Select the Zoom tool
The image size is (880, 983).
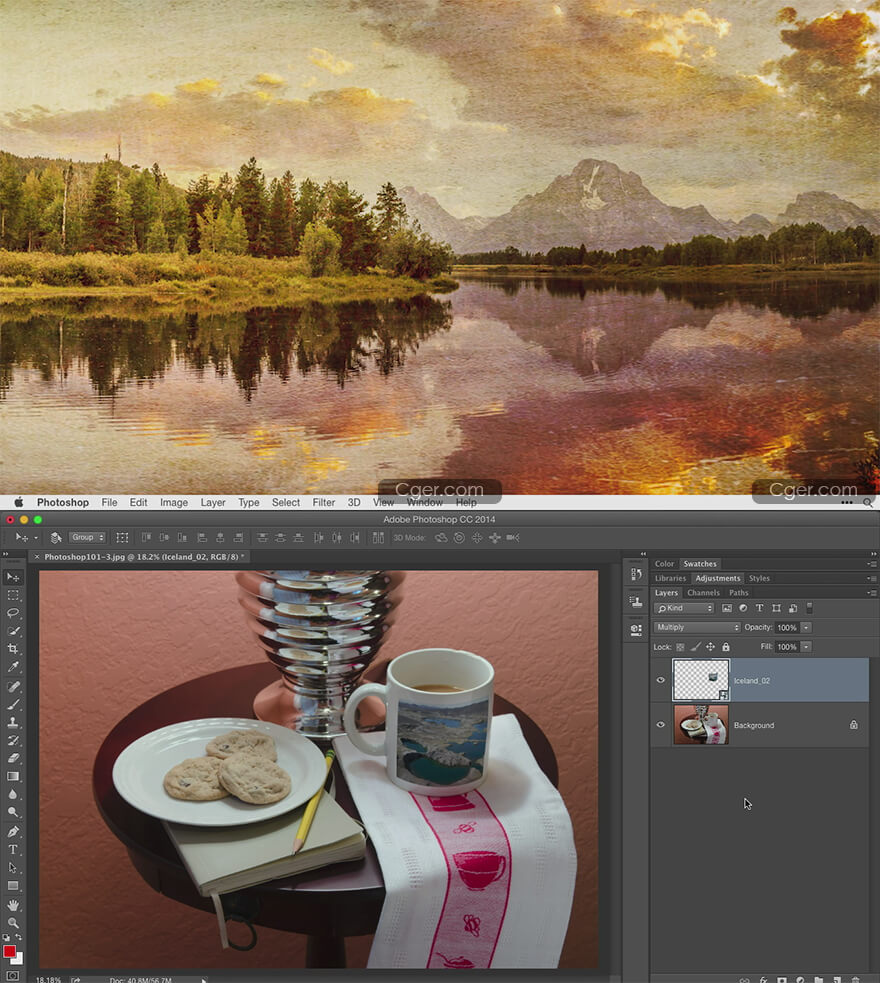click(x=13, y=923)
